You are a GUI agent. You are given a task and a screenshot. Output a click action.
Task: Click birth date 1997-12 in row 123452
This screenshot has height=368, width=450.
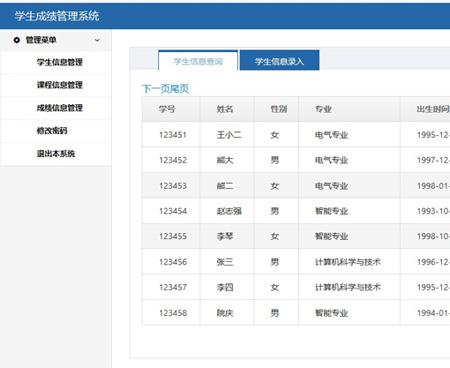[433, 160]
